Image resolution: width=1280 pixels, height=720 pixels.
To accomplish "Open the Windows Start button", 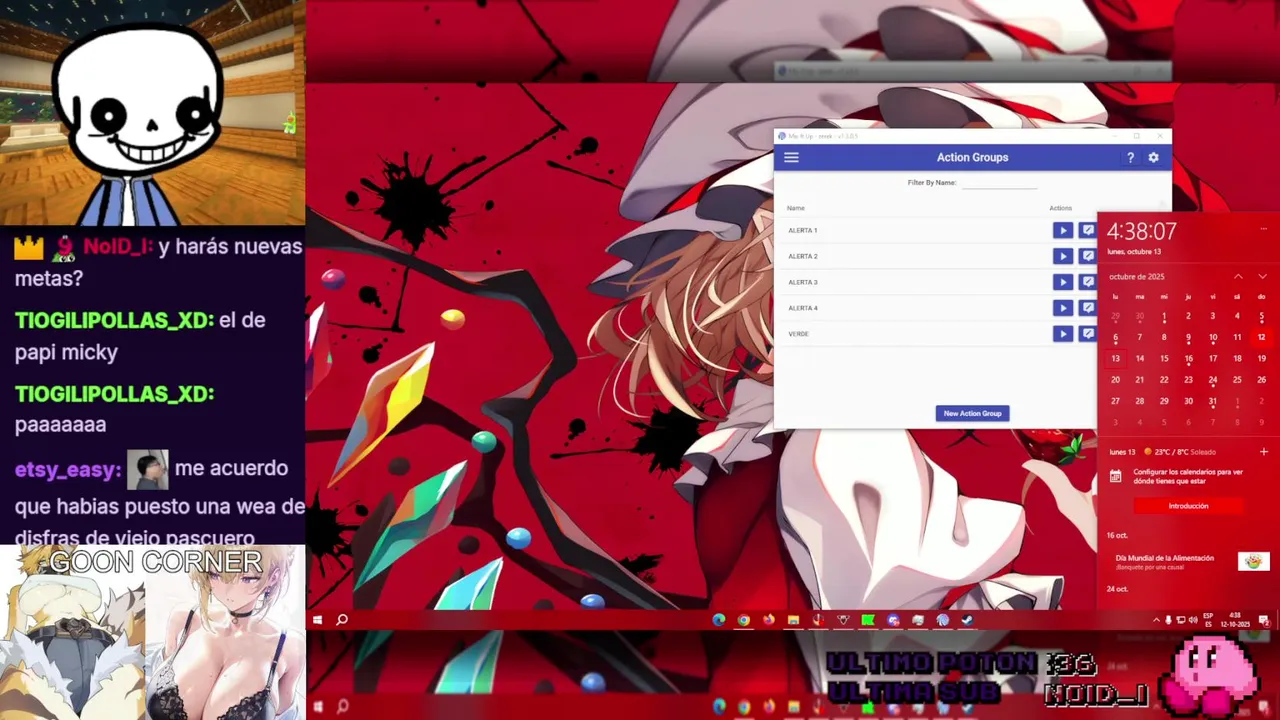I will point(317,620).
